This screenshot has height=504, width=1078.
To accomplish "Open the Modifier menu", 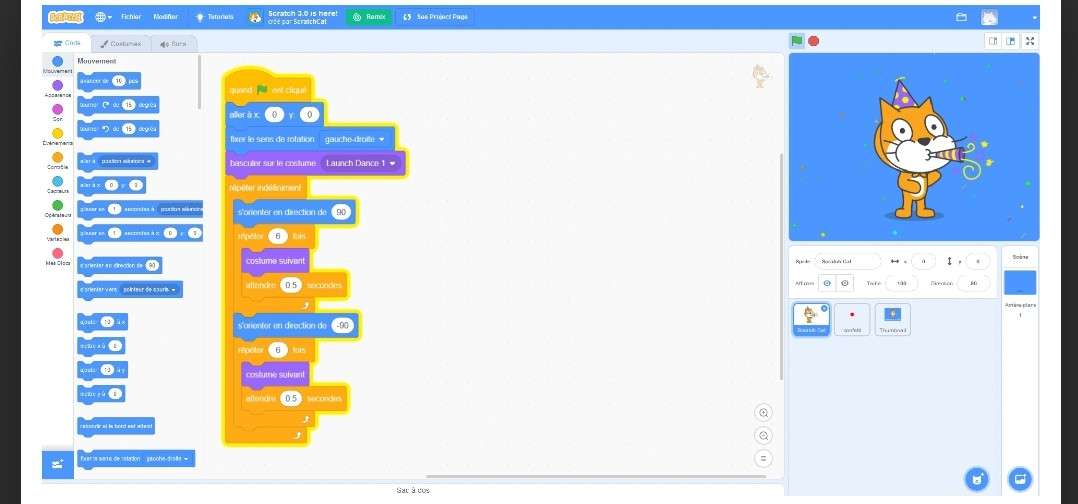I will click(165, 17).
